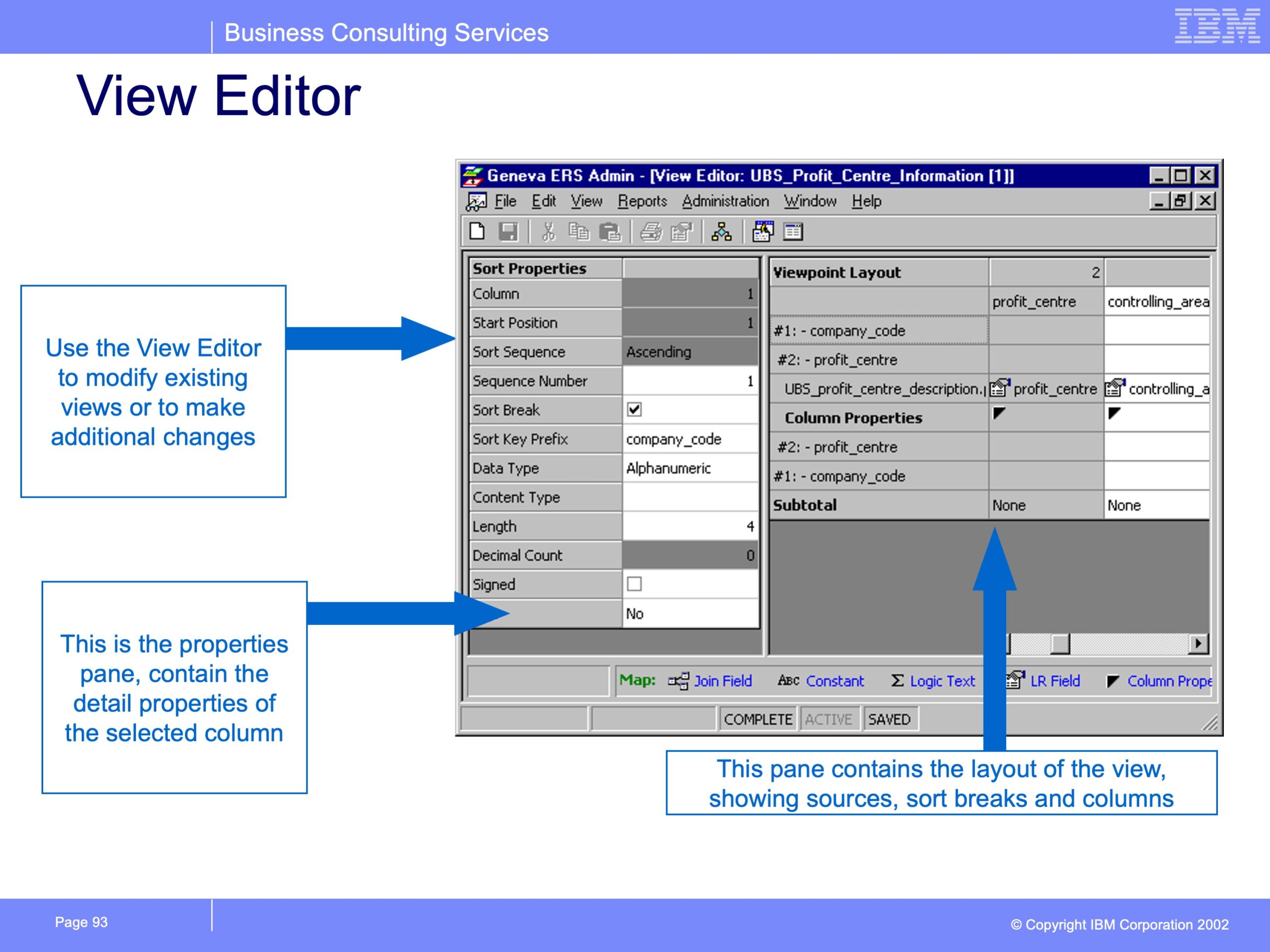Enable the Signed checkbox
Image resolution: width=1270 pixels, height=952 pixels.
tap(635, 584)
